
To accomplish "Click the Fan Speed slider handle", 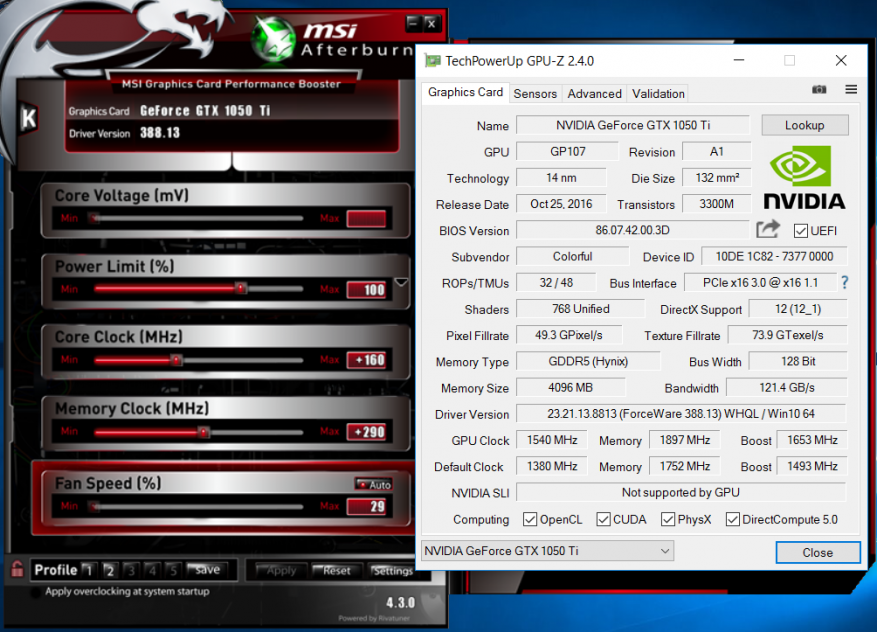I will tap(95, 507).
